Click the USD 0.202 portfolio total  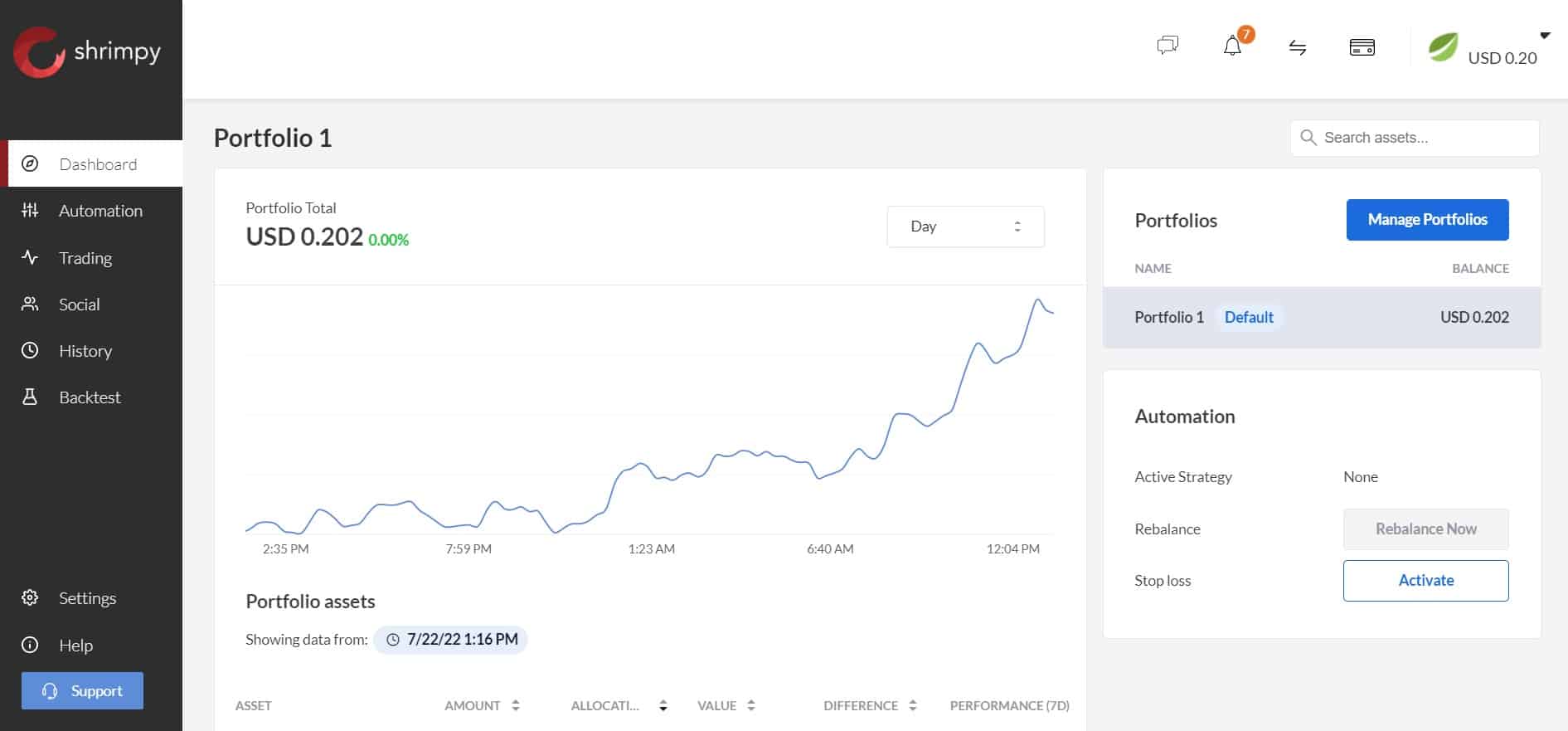coord(304,236)
